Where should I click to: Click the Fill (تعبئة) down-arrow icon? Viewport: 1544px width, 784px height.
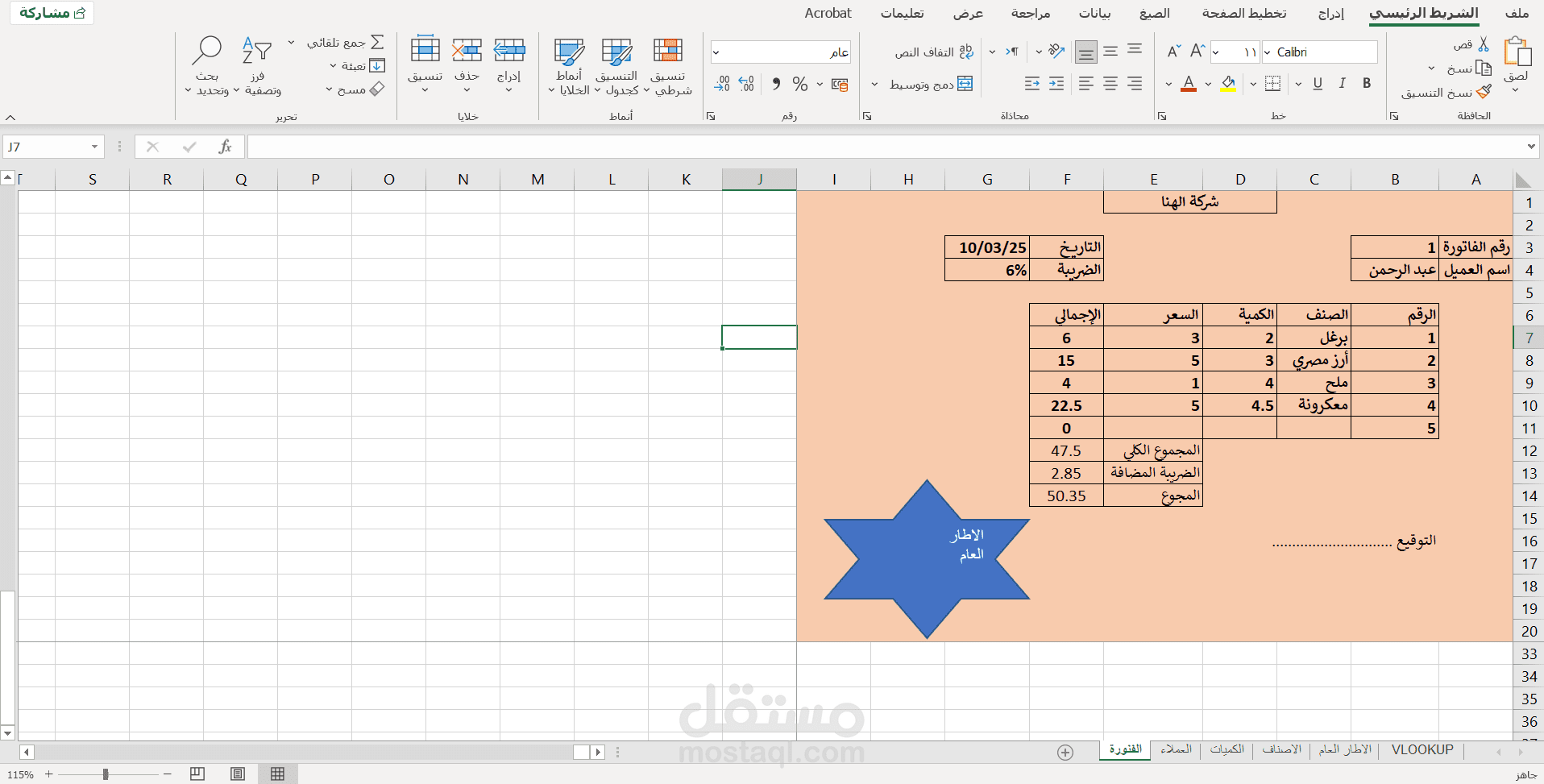[x=376, y=65]
